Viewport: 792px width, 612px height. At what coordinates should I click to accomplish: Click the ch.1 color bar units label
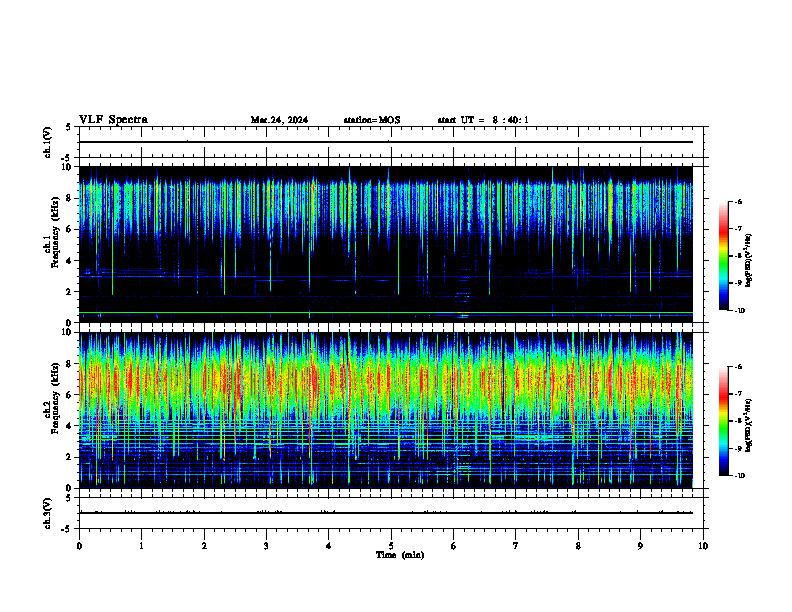point(749,261)
